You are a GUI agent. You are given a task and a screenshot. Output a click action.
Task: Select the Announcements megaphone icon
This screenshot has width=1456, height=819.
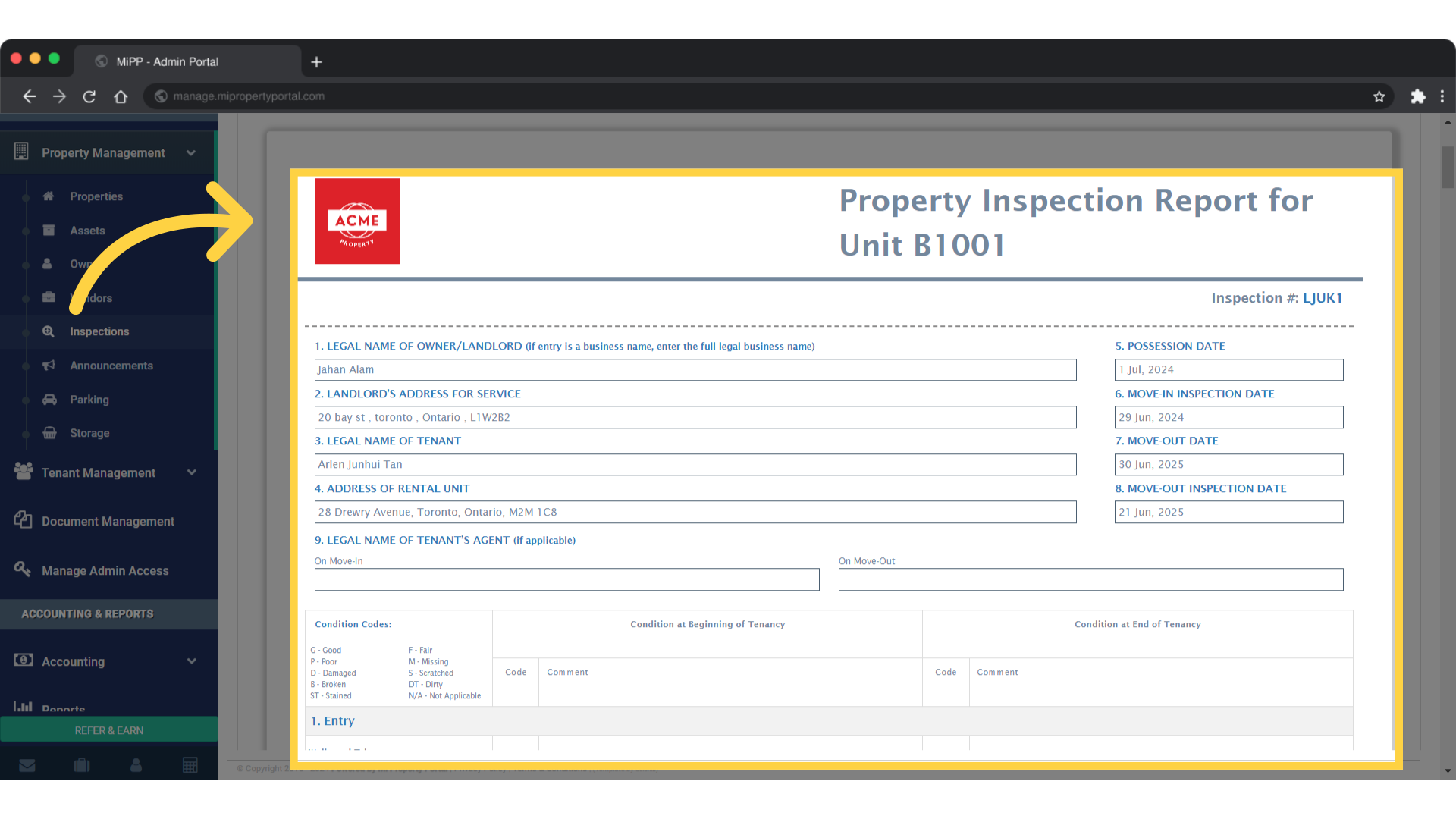(48, 366)
